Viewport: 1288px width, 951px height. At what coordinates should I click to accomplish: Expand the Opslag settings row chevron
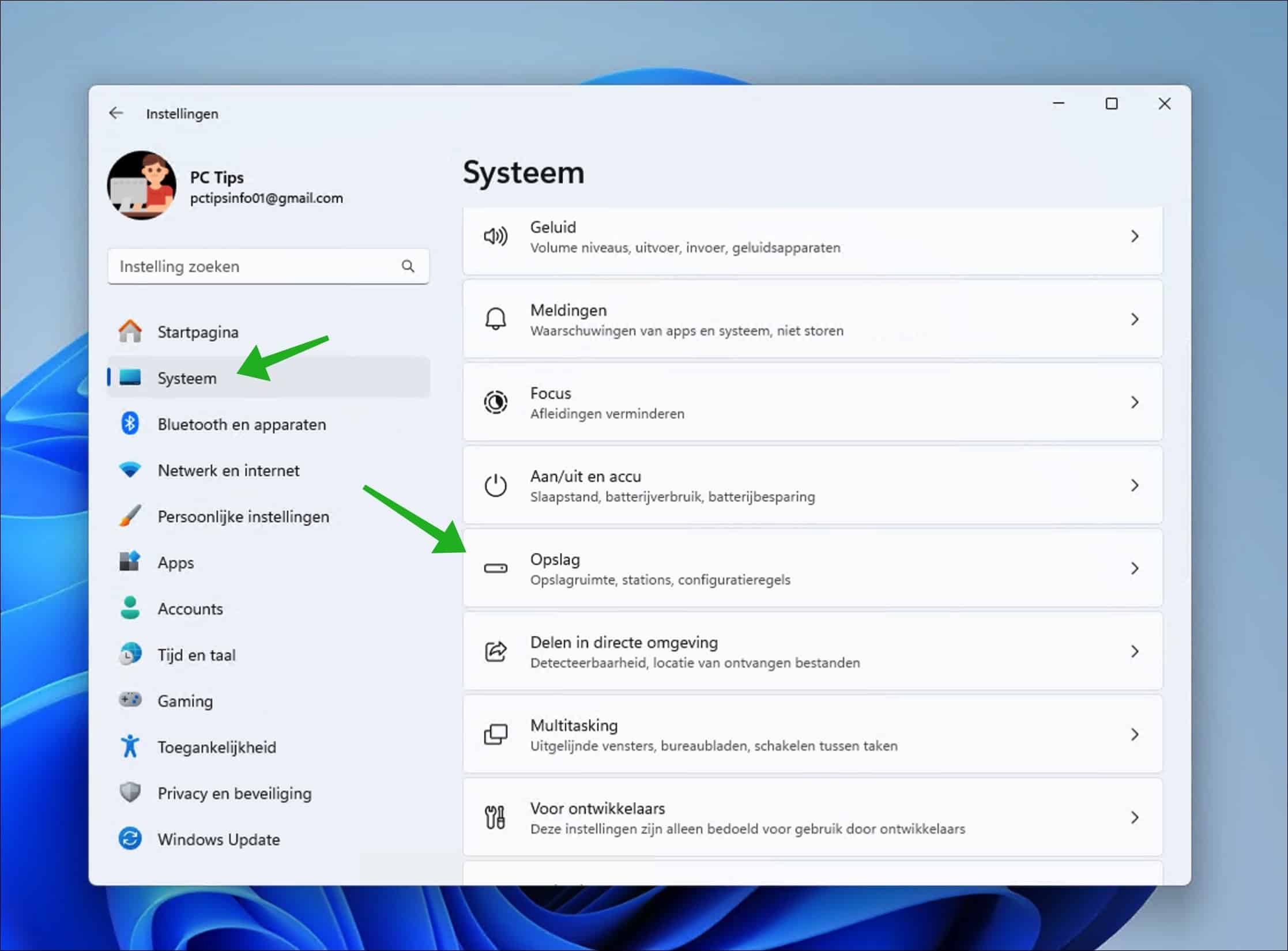[1135, 568]
